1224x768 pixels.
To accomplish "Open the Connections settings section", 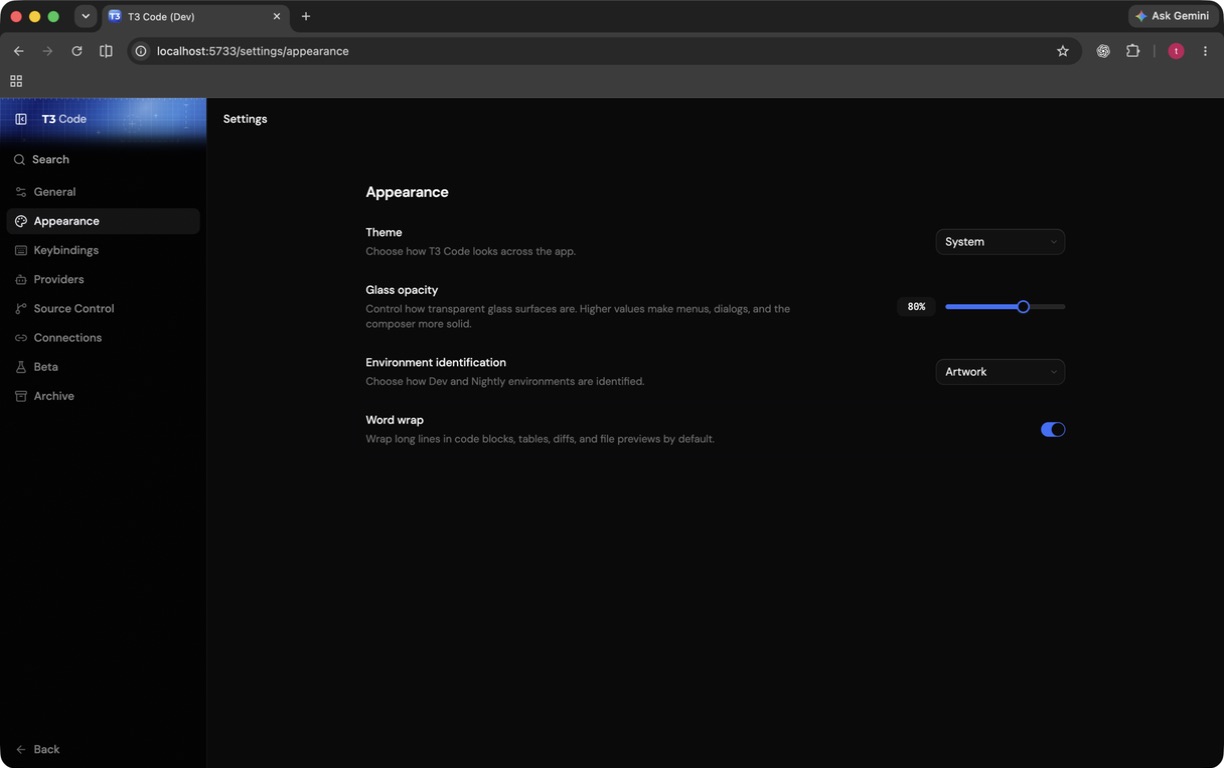I will (103, 338).
